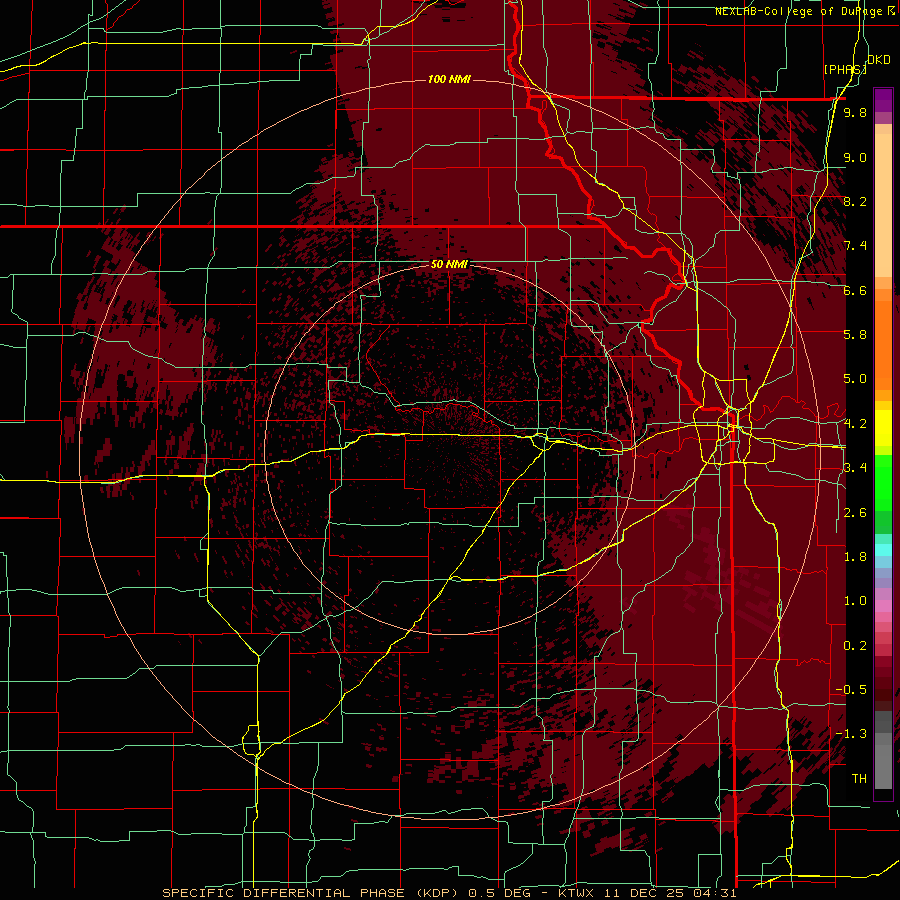Click the purple segment atop the color bar
900x900 pixels.
click(x=883, y=100)
